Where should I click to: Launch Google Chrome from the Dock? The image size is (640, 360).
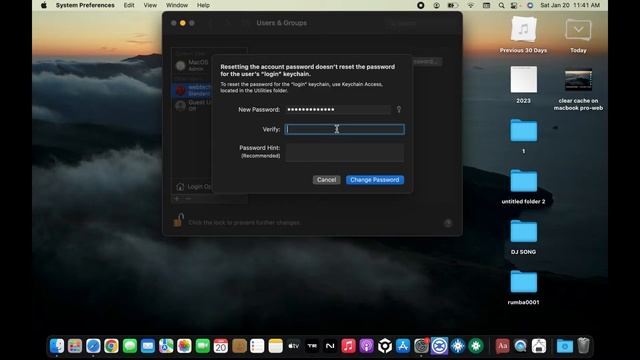[x=111, y=346]
